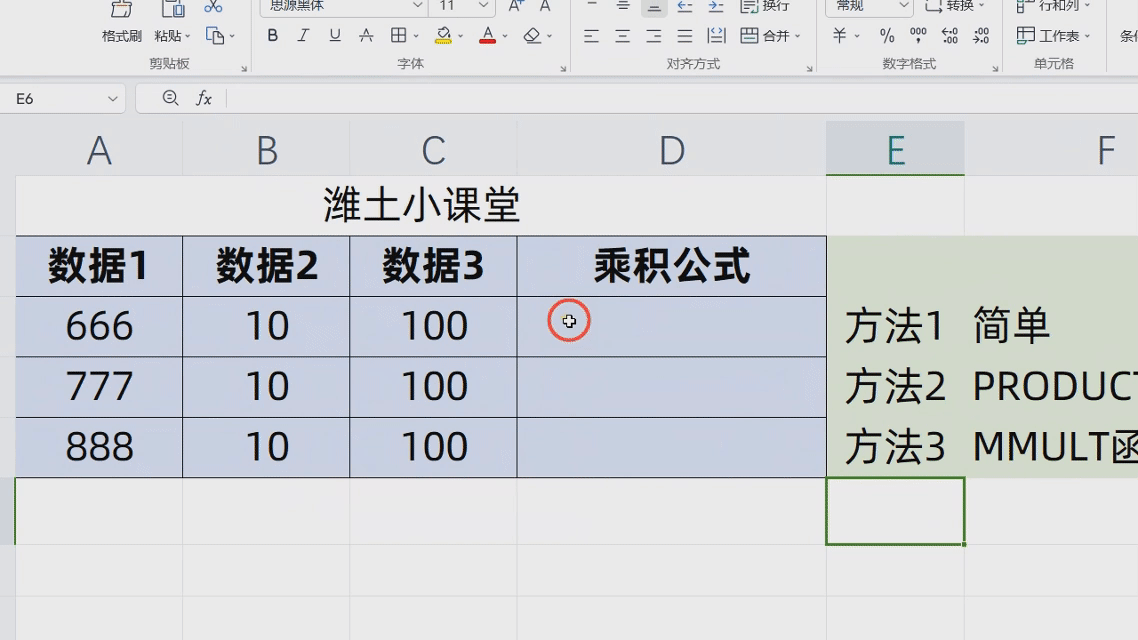Toggle bottom vertical alignment
Screen dimensions: 1138x640
pyautogui.click(x=654, y=7)
